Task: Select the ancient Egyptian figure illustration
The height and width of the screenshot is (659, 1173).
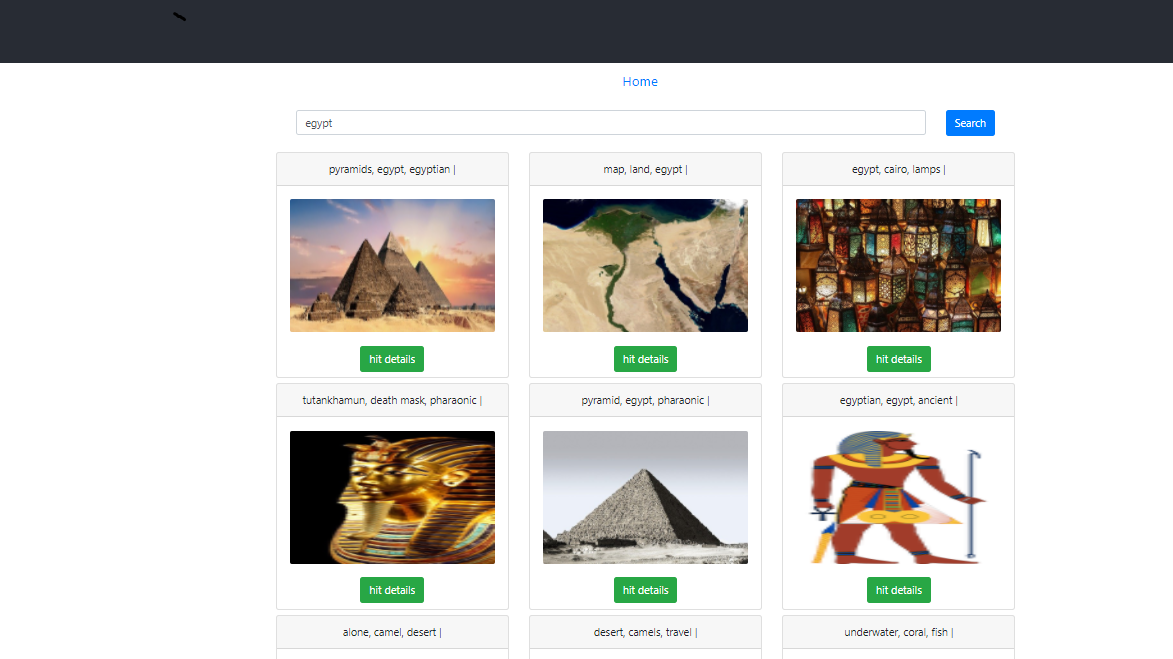Action: [898, 497]
